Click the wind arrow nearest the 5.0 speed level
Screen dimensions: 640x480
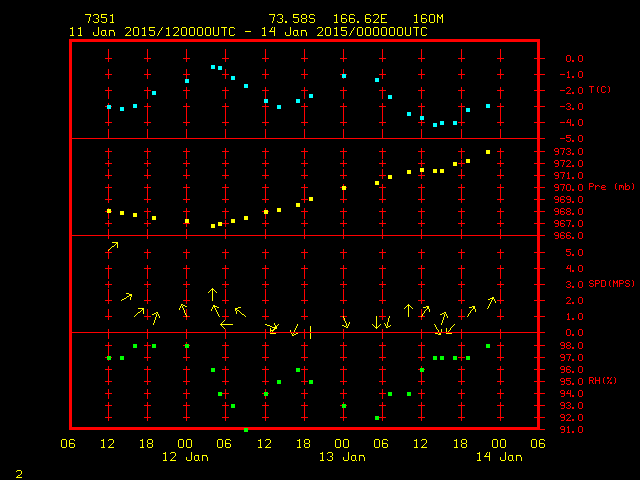coord(113,246)
